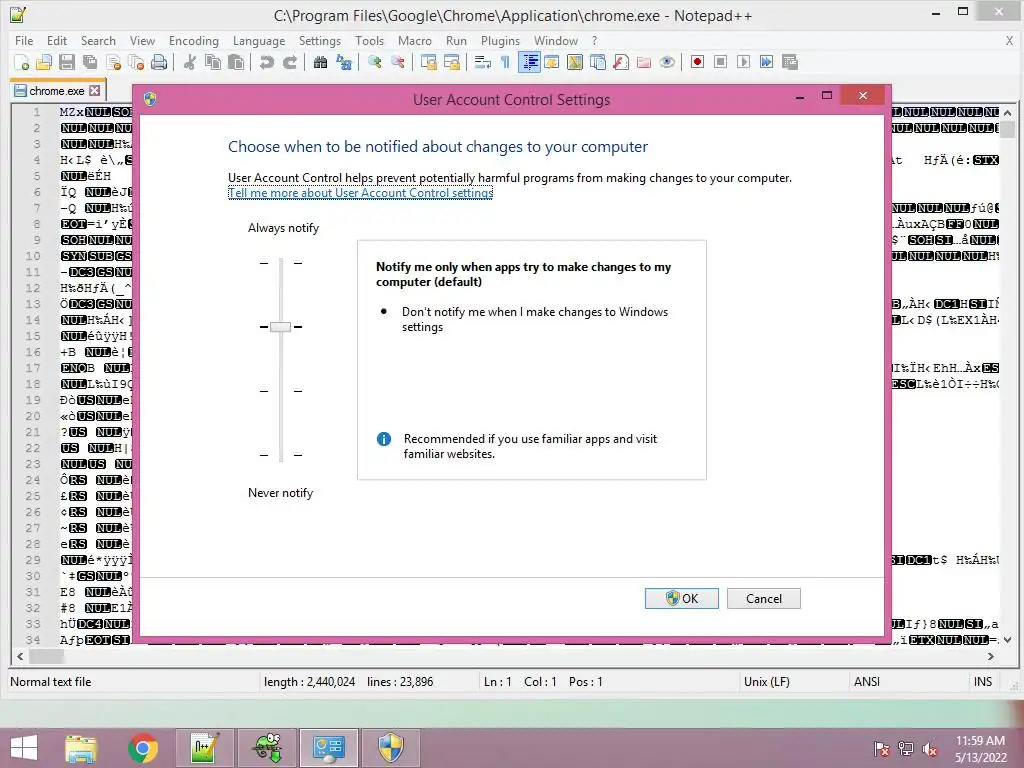Click the Open file toolbar icon
The width and height of the screenshot is (1024, 768).
(44, 62)
